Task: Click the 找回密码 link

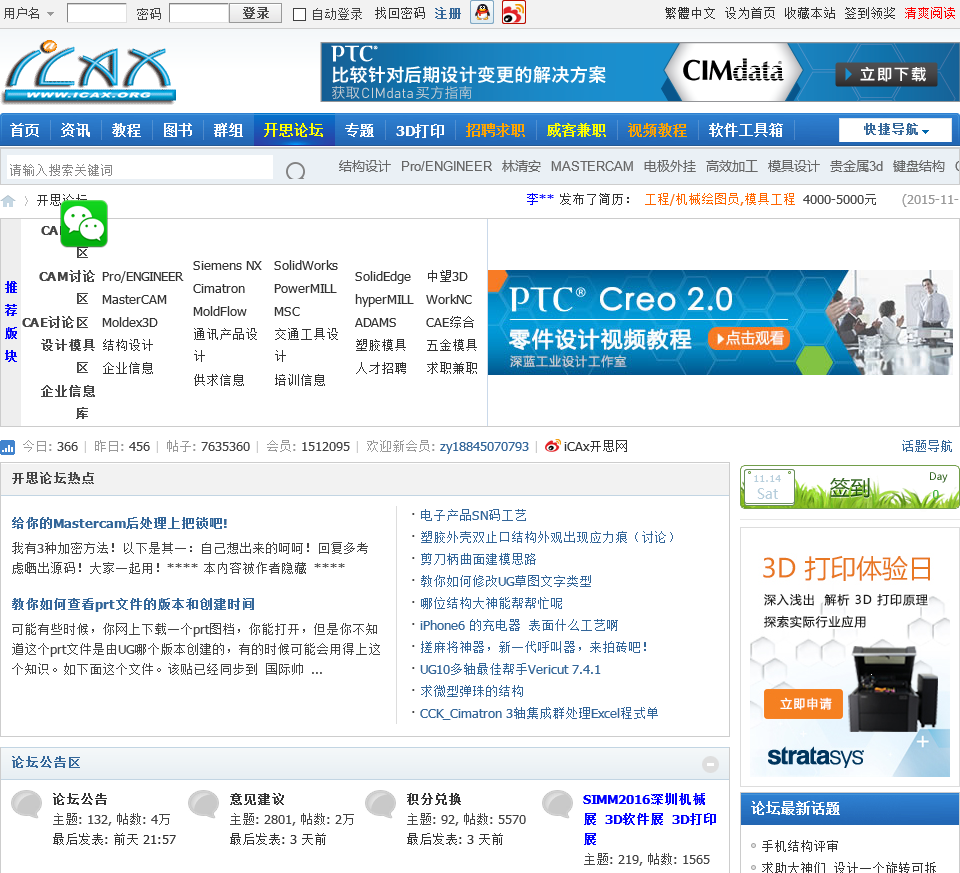Action: point(400,13)
